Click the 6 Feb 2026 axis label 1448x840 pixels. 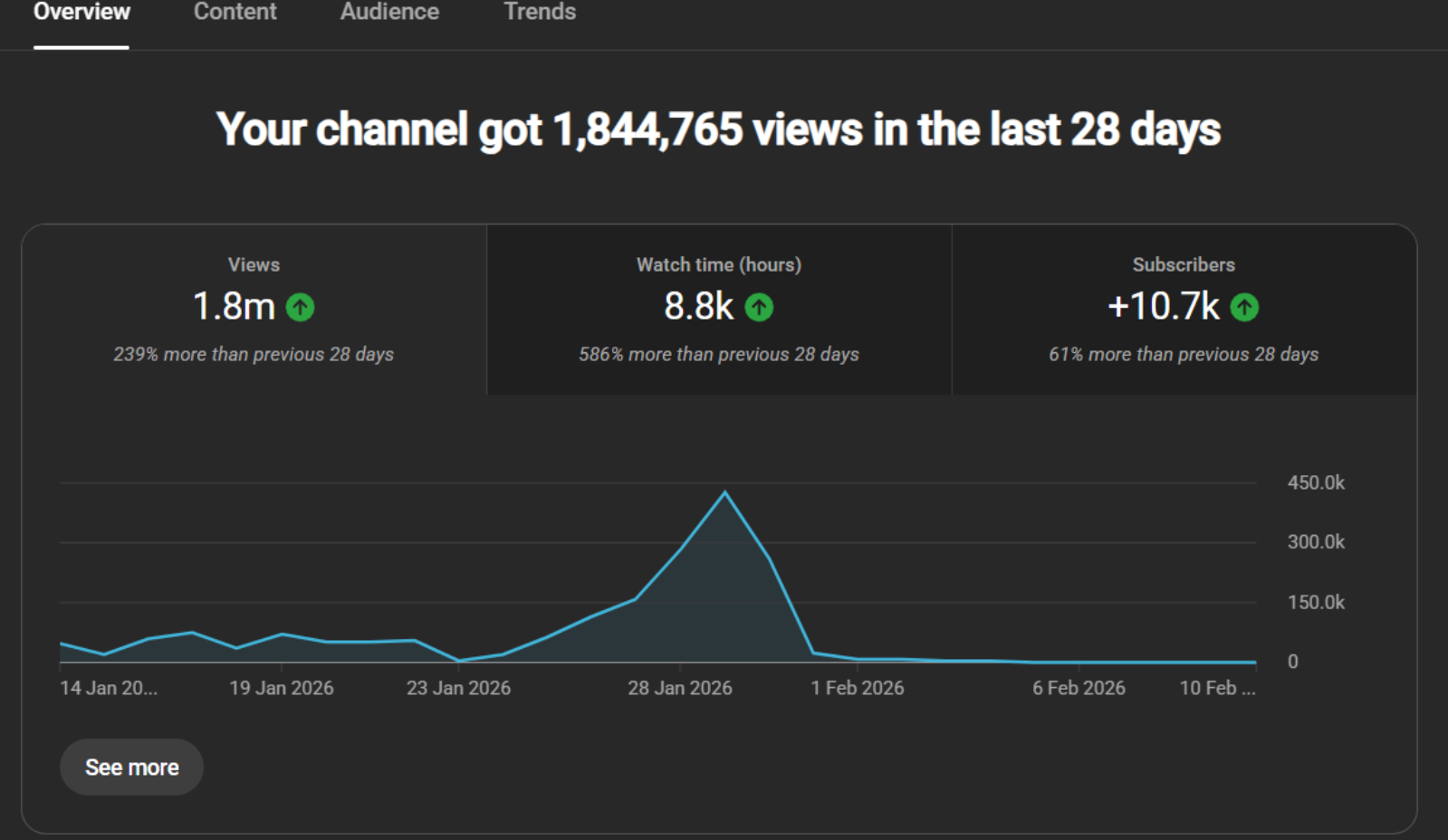click(1079, 688)
